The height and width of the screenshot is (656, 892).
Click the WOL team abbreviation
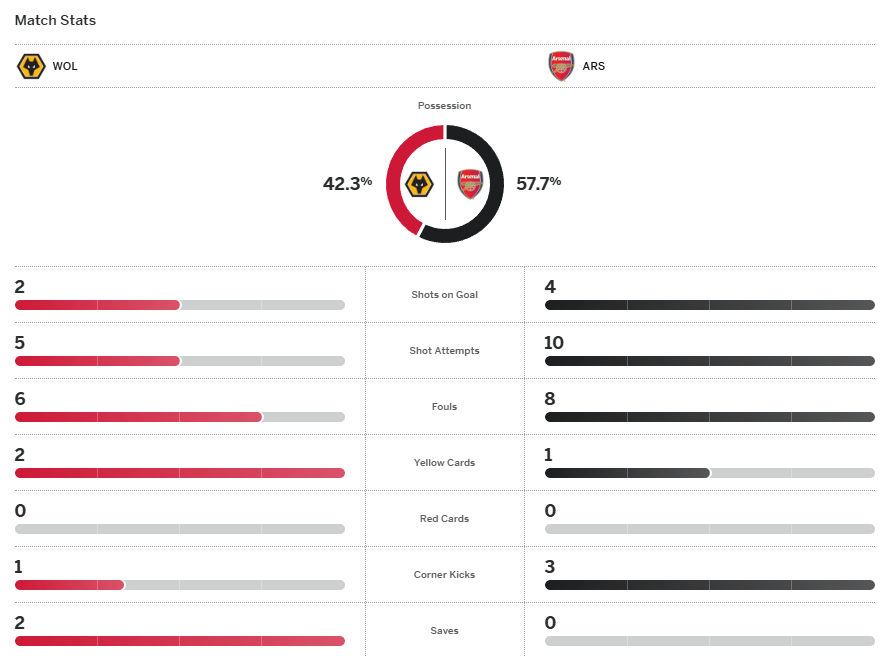click(x=65, y=67)
